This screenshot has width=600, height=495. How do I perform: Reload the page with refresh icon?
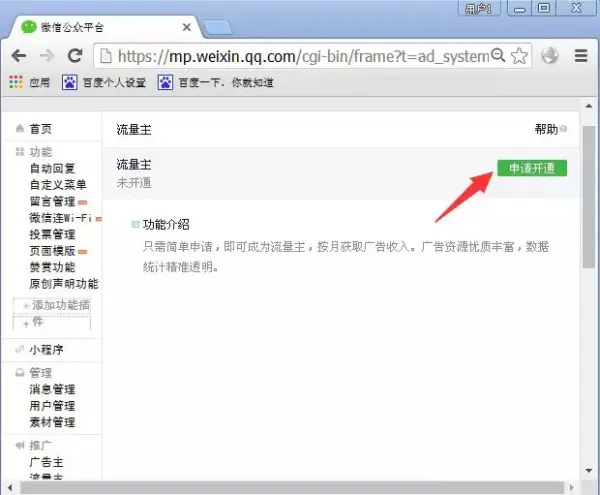(75, 56)
